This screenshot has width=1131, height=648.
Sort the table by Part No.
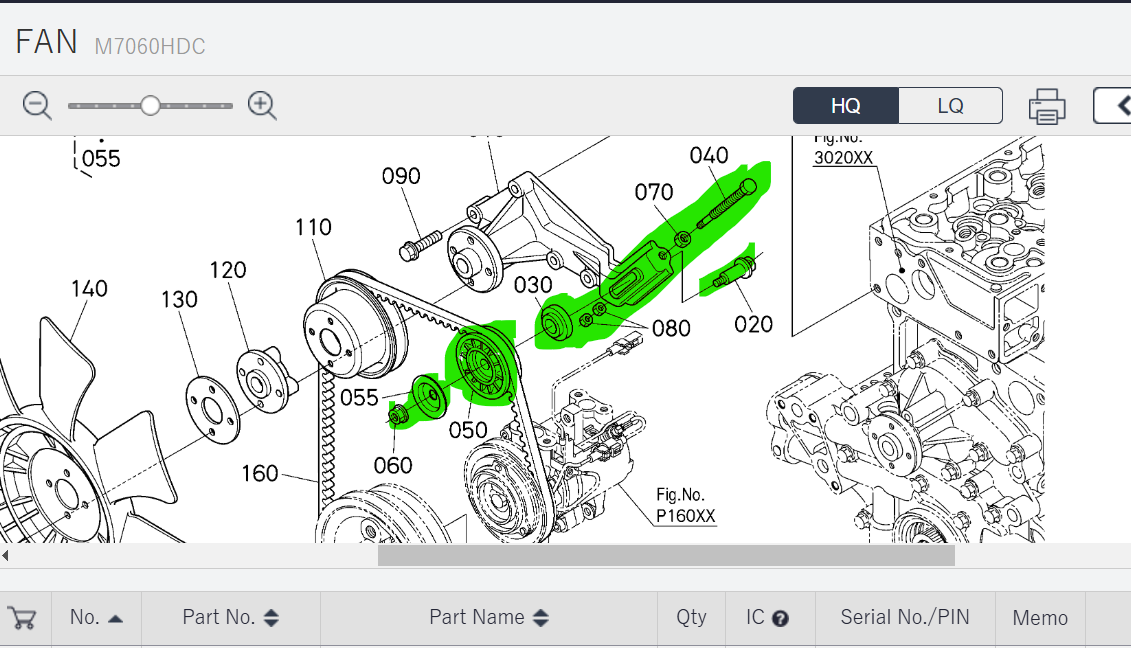[230, 618]
